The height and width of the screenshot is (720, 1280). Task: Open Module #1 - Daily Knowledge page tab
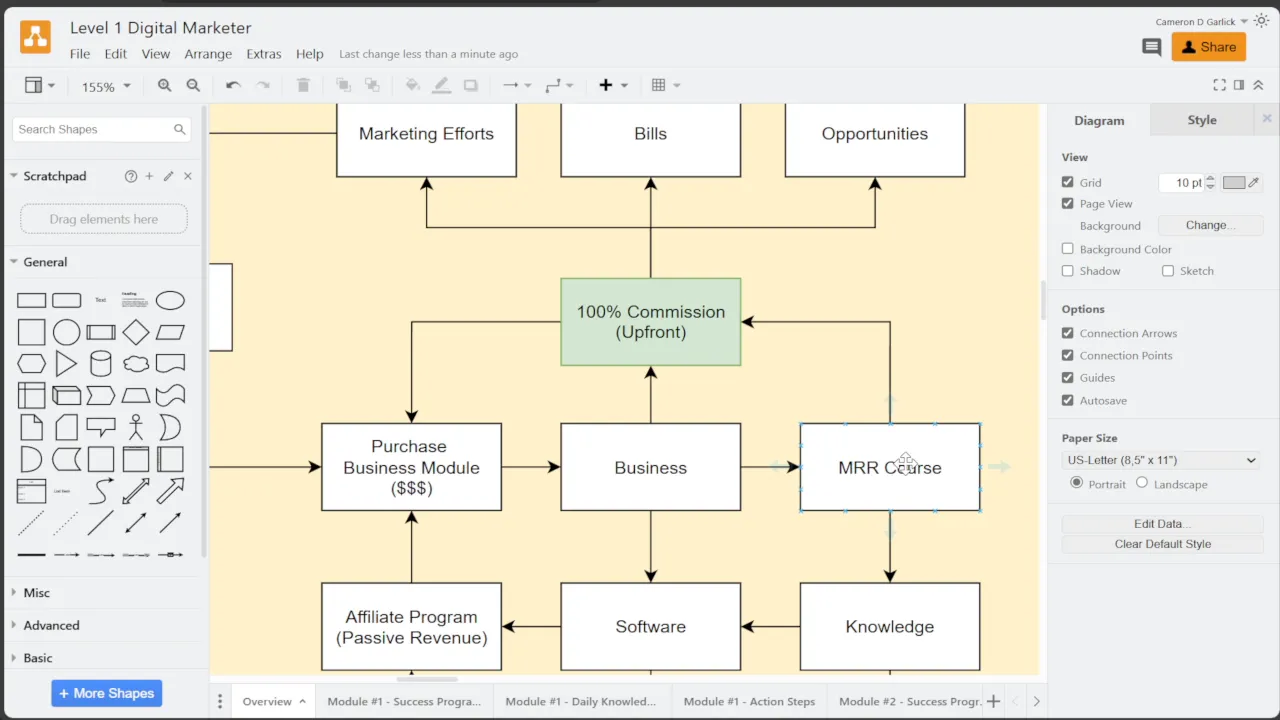pyautogui.click(x=581, y=701)
